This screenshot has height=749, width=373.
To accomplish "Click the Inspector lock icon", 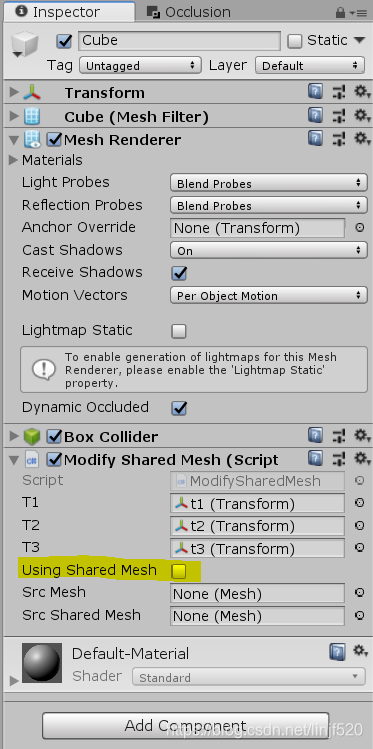I will [x=341, y=12].
